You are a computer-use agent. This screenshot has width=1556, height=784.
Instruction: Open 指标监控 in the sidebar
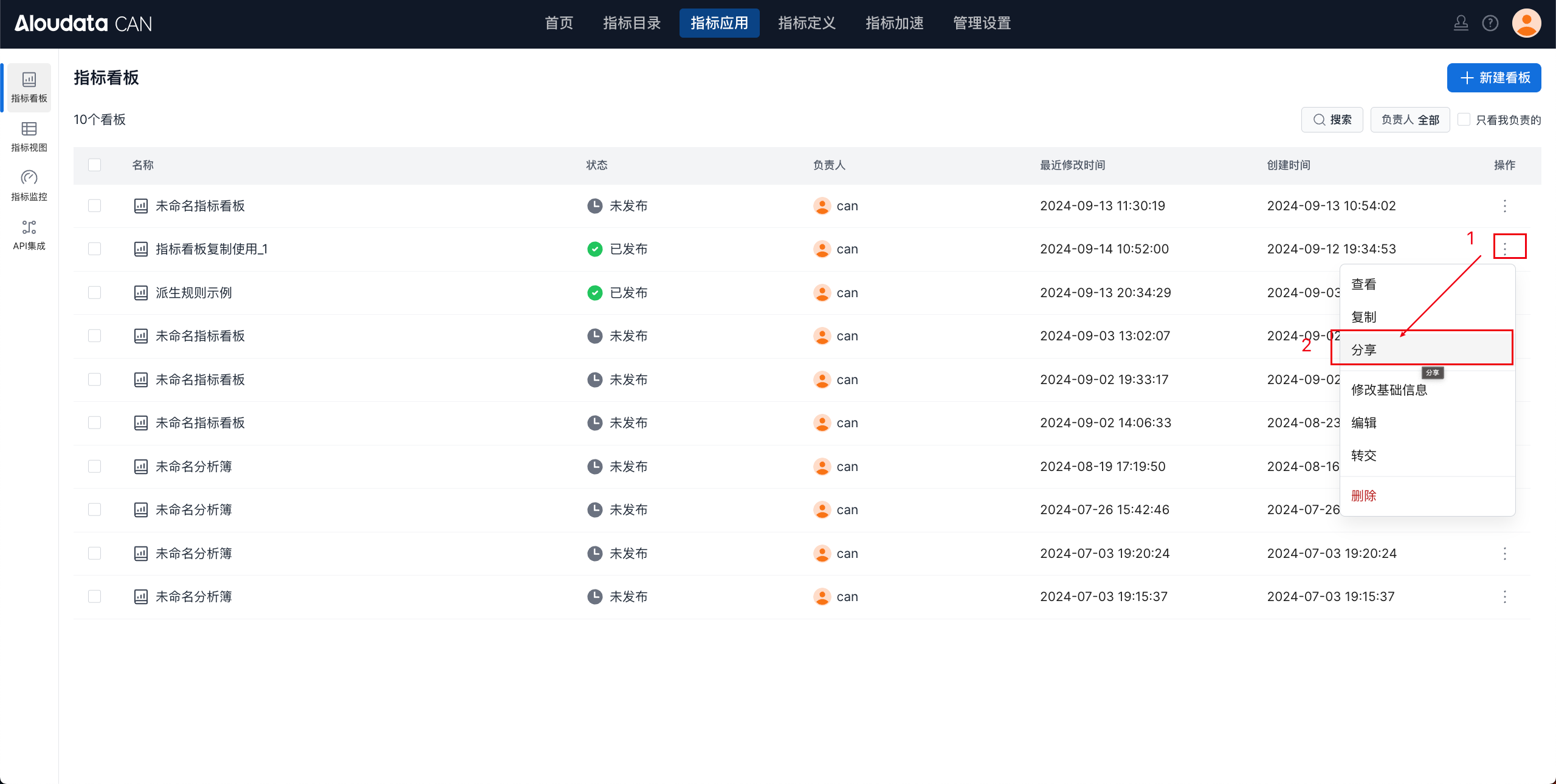tap(29, 185)
